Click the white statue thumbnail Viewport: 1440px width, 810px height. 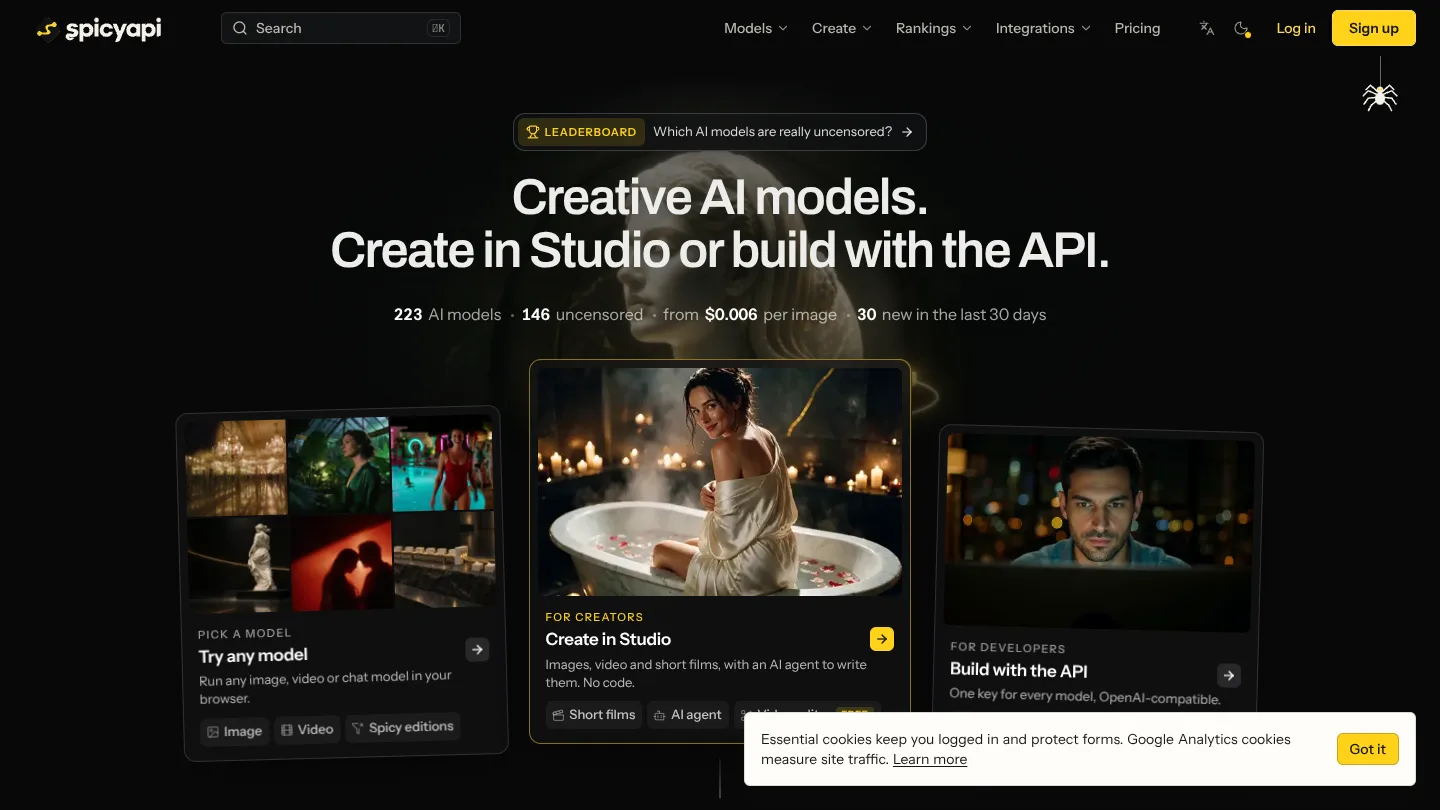coord(239,565)
